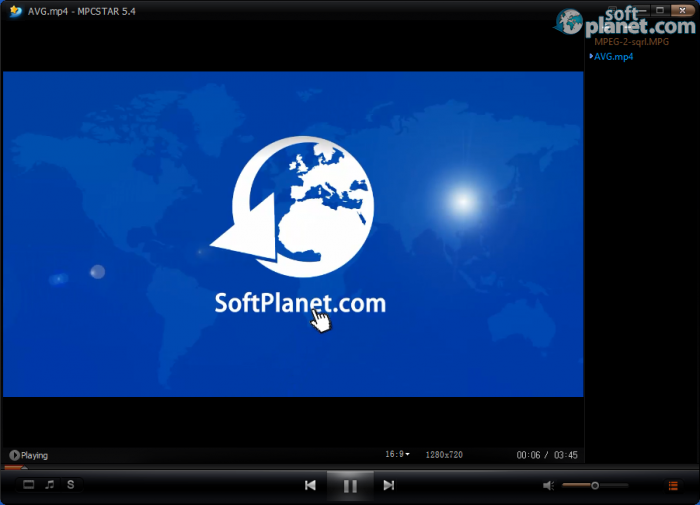Screen dimensions: 700x505
Task: Click the volume slider handle
Action: click(595, 485)
